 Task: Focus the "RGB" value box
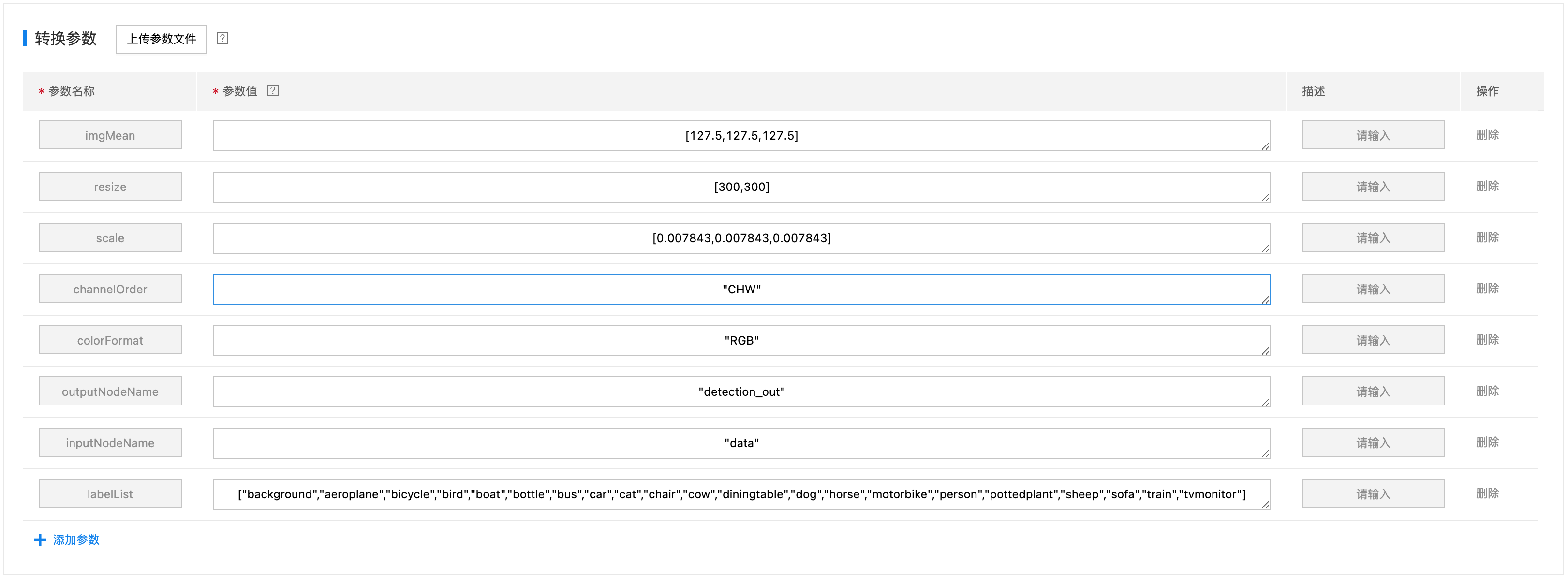coord(741,341)
